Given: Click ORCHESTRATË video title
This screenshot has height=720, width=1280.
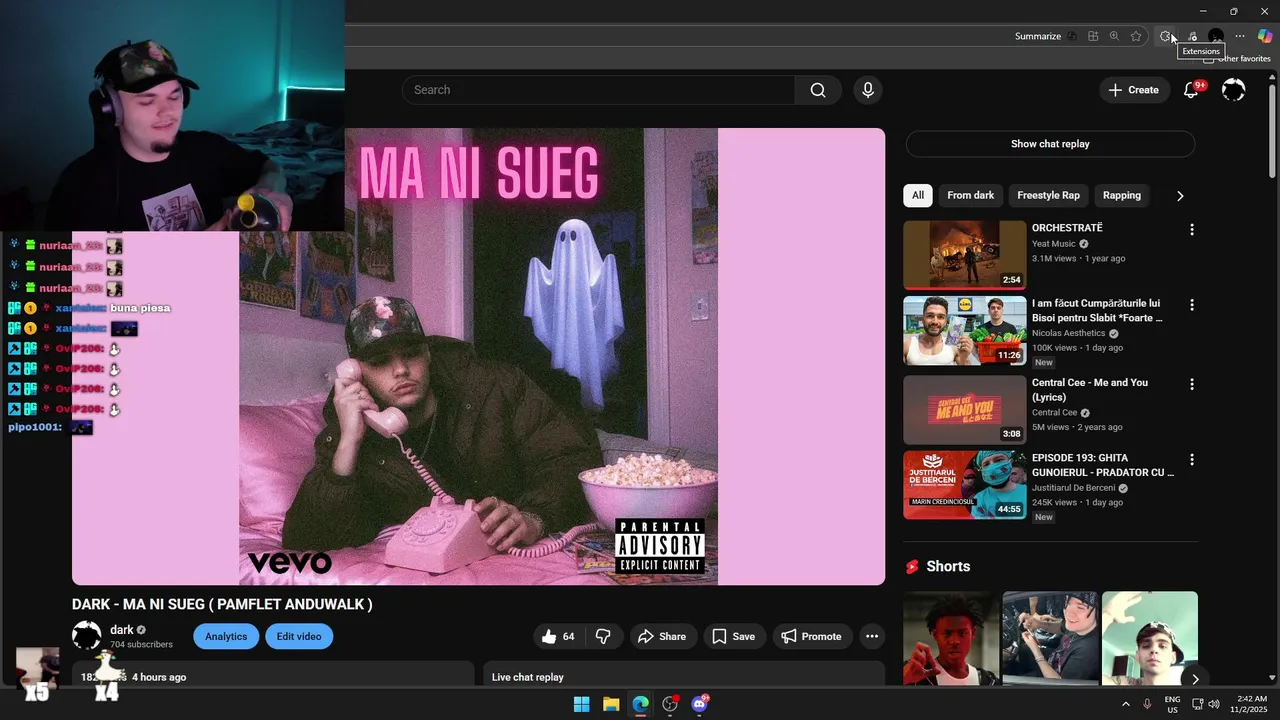Looking at the screenshot, I should tap(1067, 228).
